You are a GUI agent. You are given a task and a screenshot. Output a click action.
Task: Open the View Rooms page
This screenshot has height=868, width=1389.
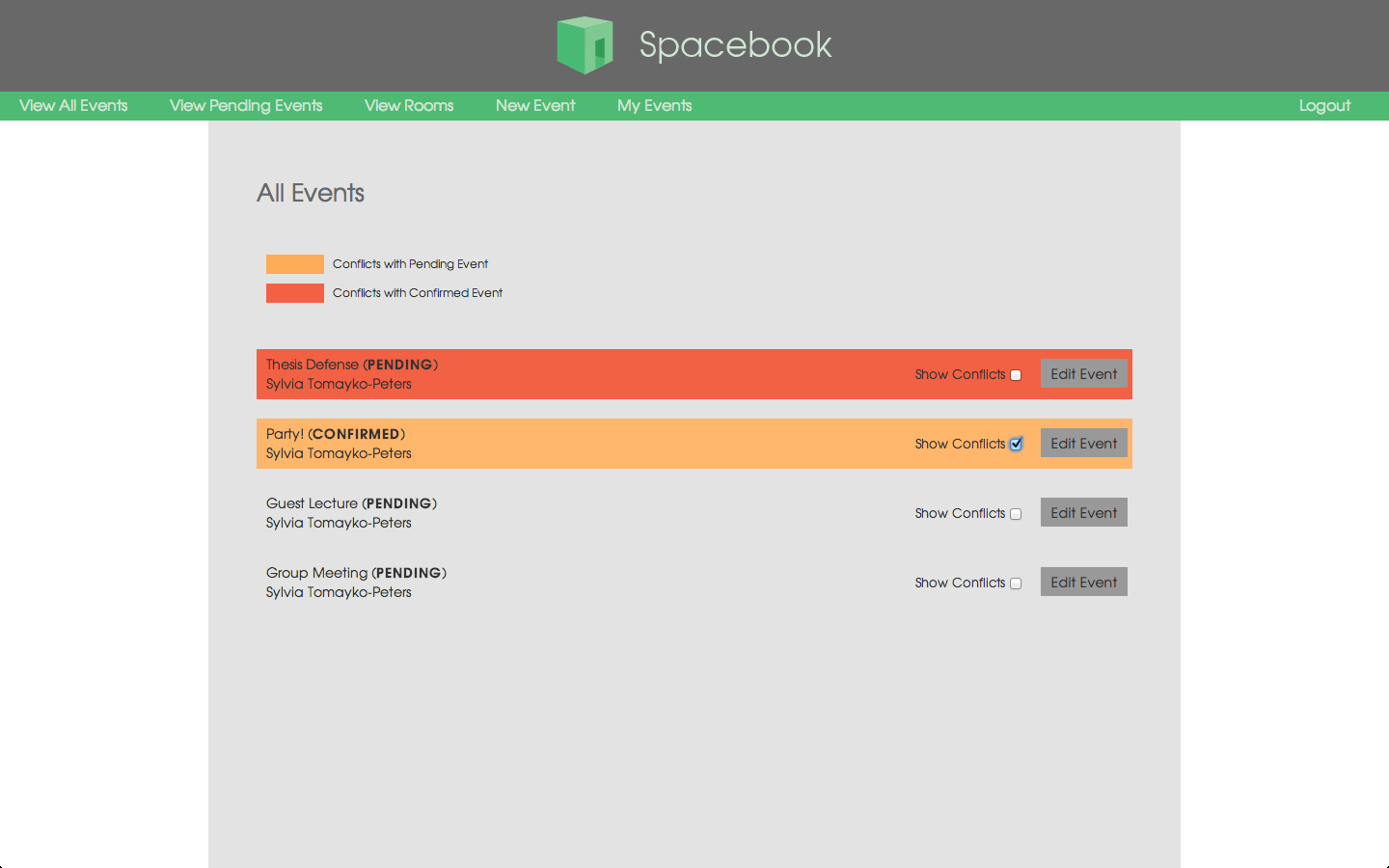[x=409, y=106]
